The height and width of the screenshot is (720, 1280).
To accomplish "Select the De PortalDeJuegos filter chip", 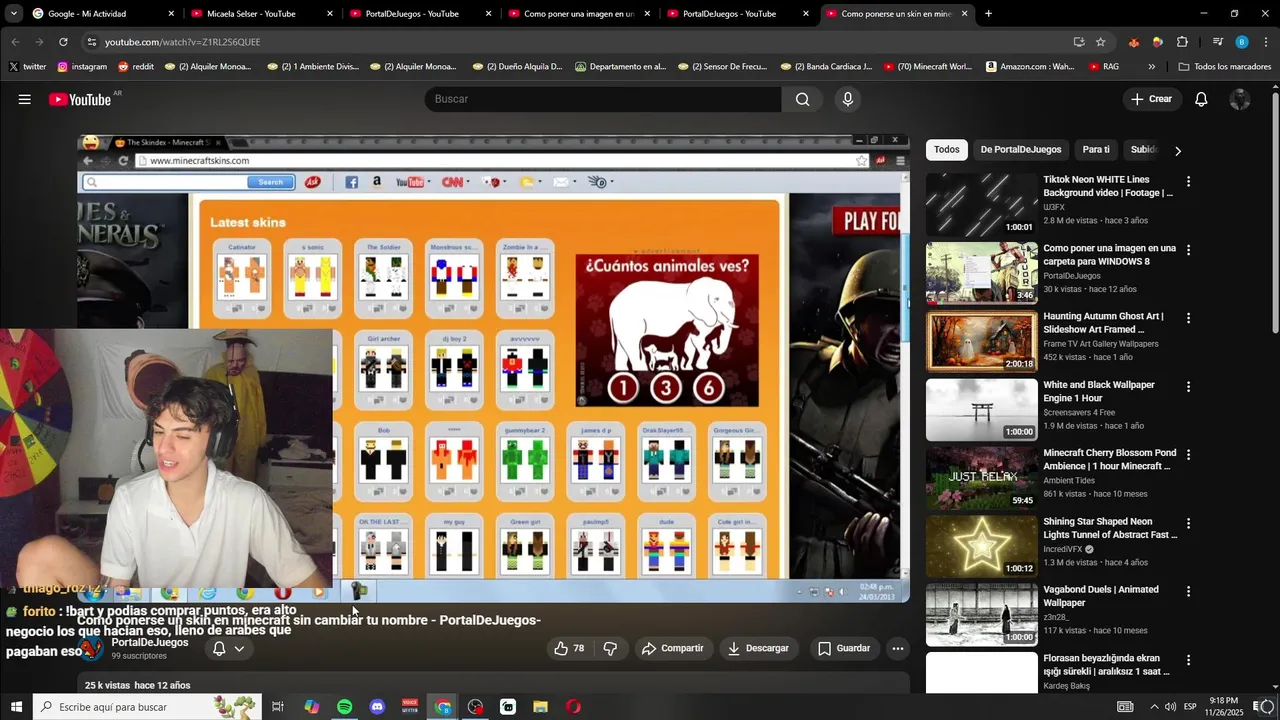I will (x=1020, y=150).
